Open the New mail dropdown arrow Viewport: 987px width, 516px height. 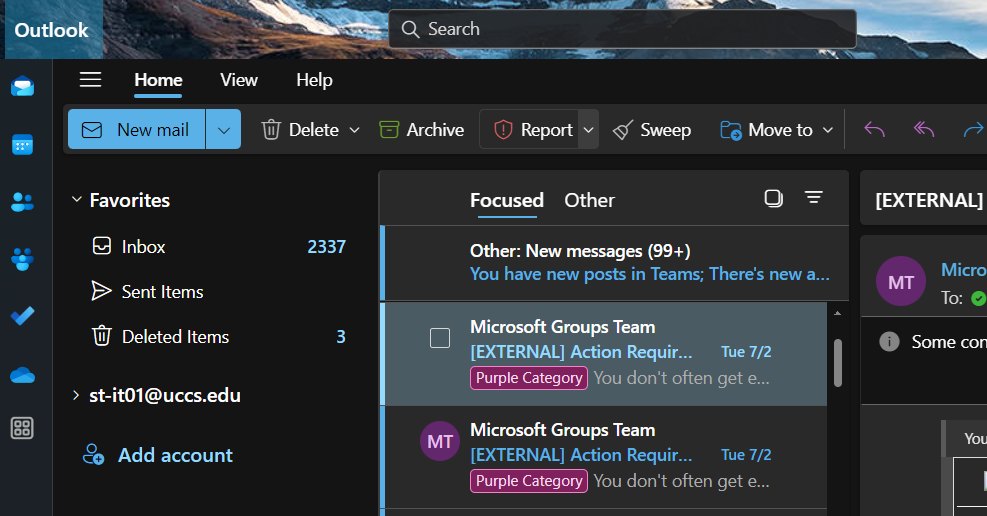click(223, 130)
